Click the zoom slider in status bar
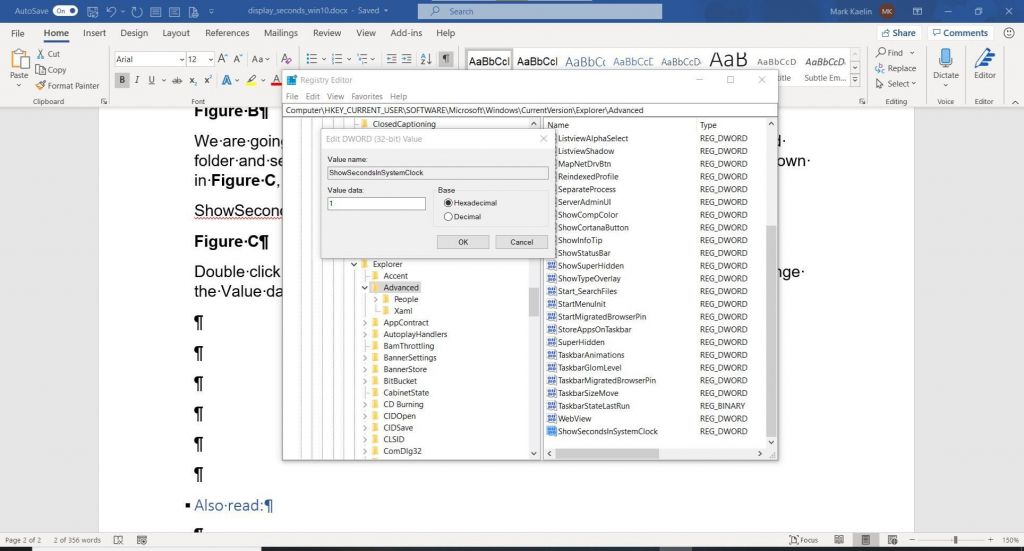Screen dimensions: 1024x551 pyautogui.click(x=954, y=540)
